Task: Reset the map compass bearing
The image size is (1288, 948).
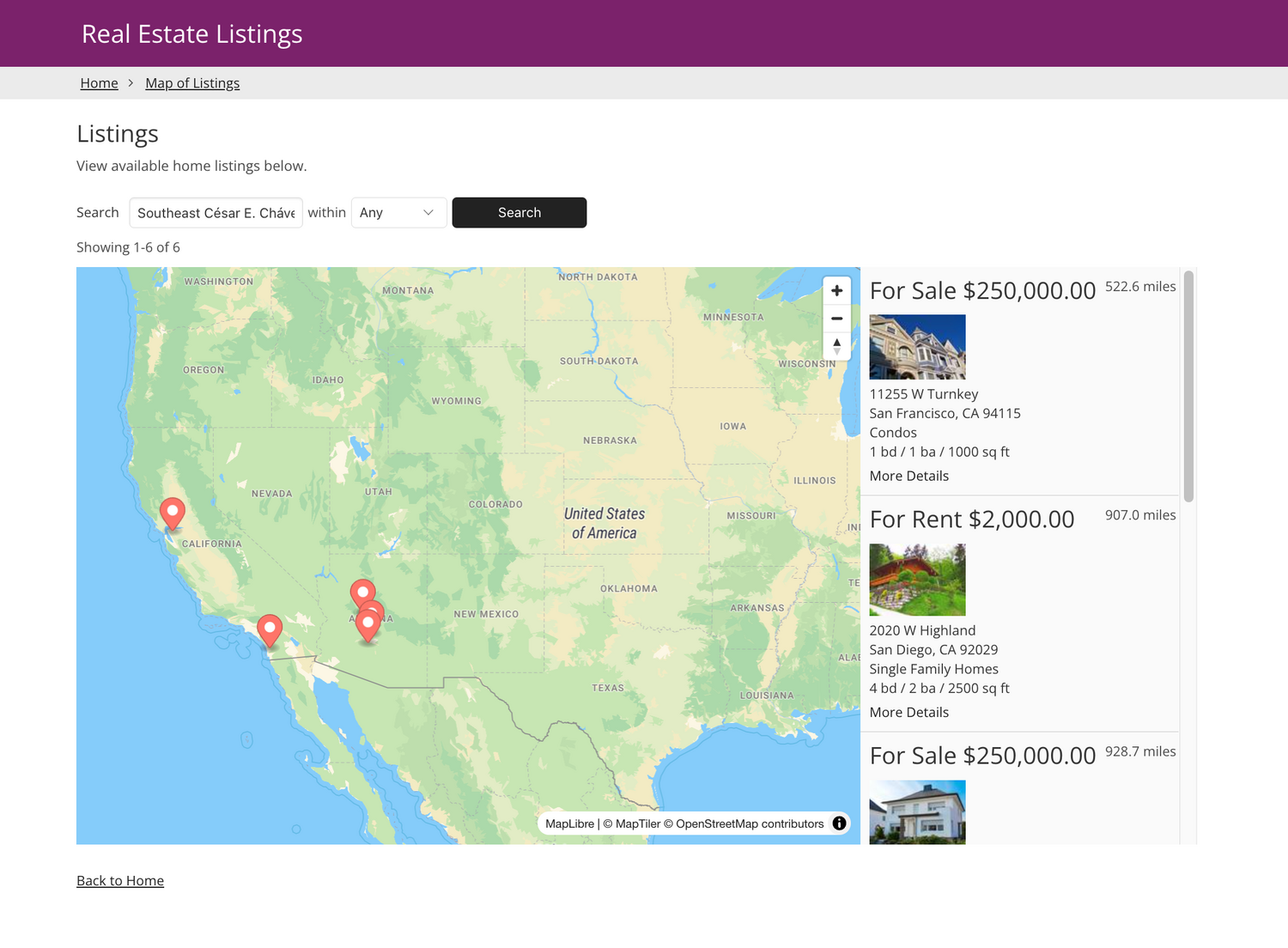Action: (x=836, y=345)
